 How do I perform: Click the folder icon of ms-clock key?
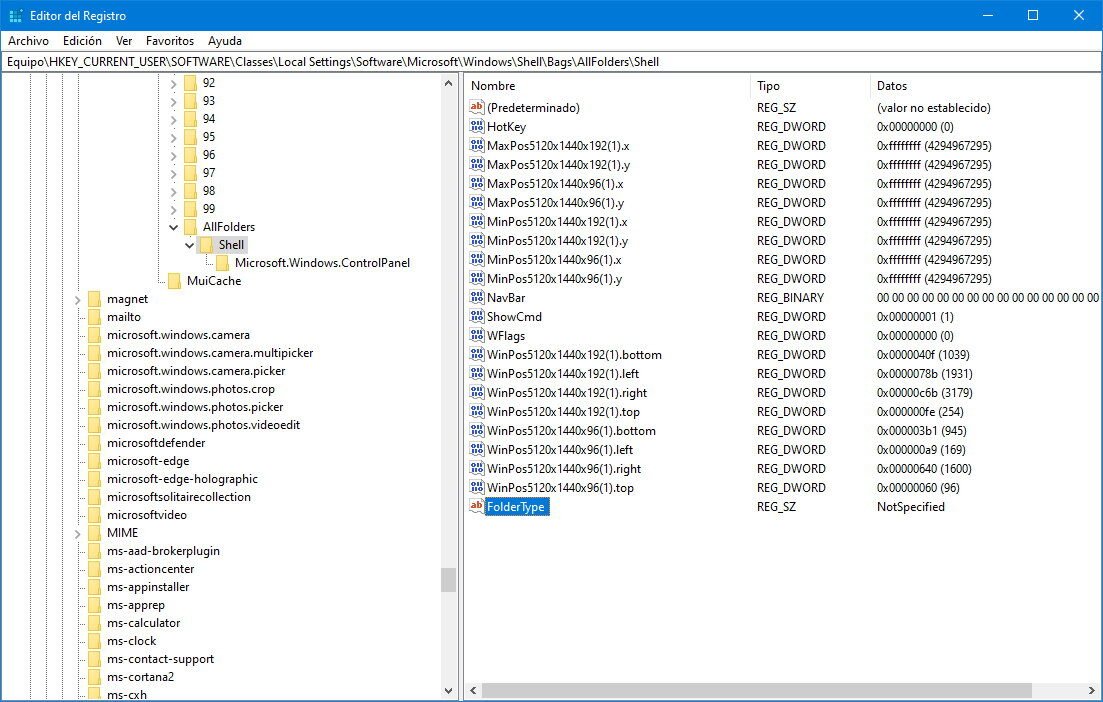click(95, 641)
